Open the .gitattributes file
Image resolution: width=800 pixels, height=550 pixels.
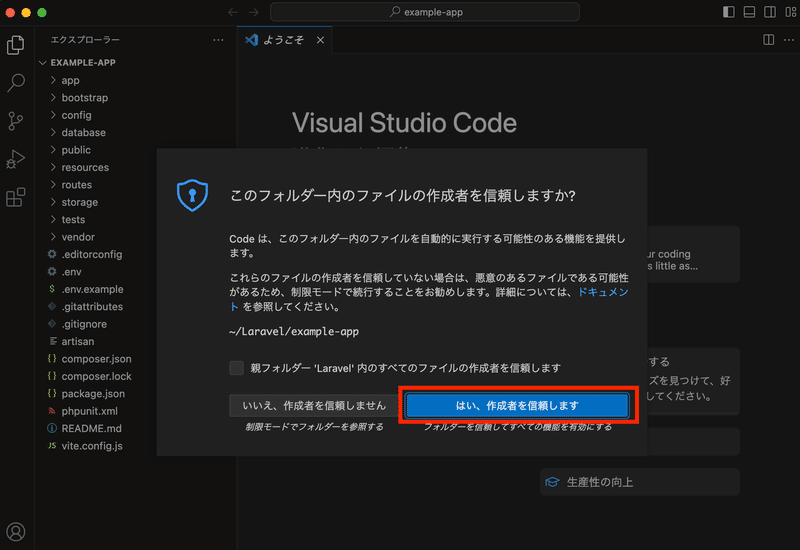pyautogui.click(x=92, y=306)
